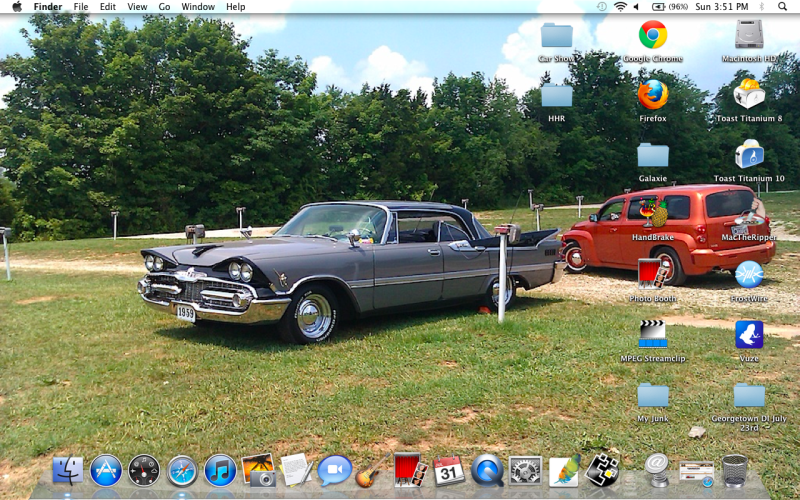Open the Finder menu
The width and height of the screenshot is (800, 500).
tap(48, 7)
